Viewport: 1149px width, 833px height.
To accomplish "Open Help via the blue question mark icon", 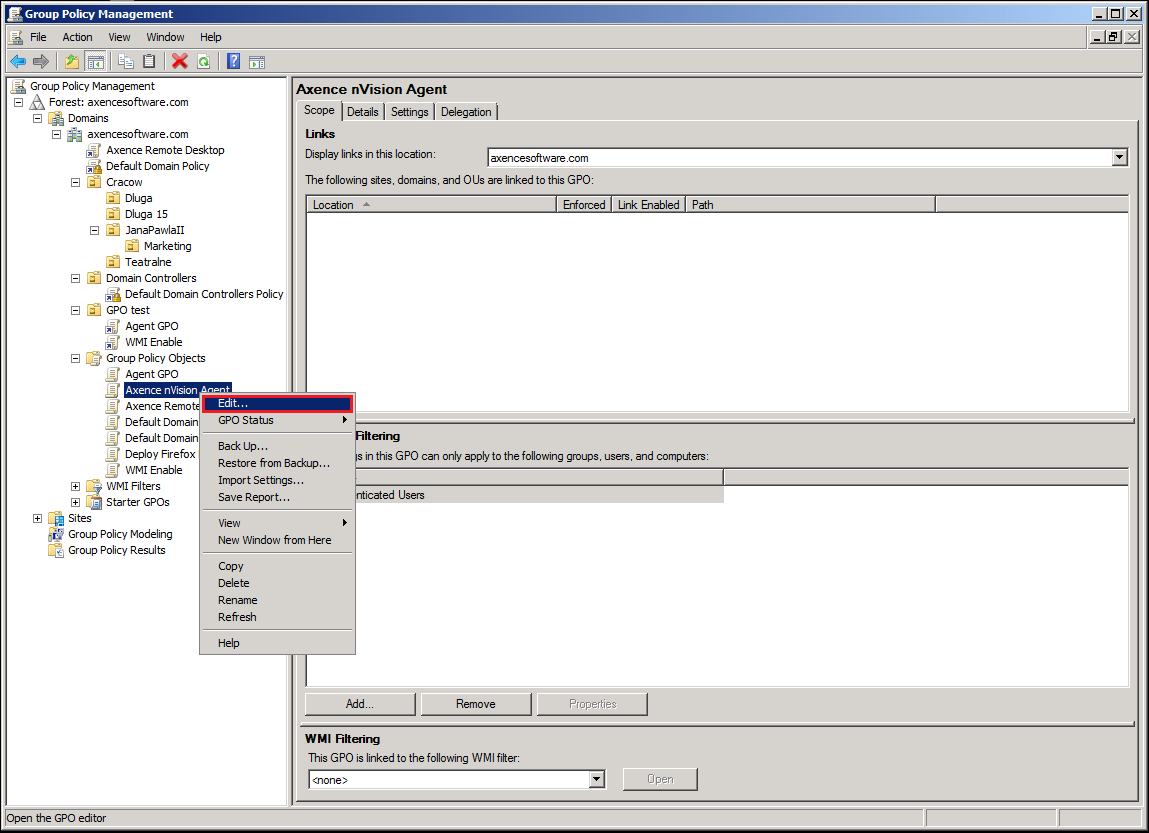I will (233, 61).
